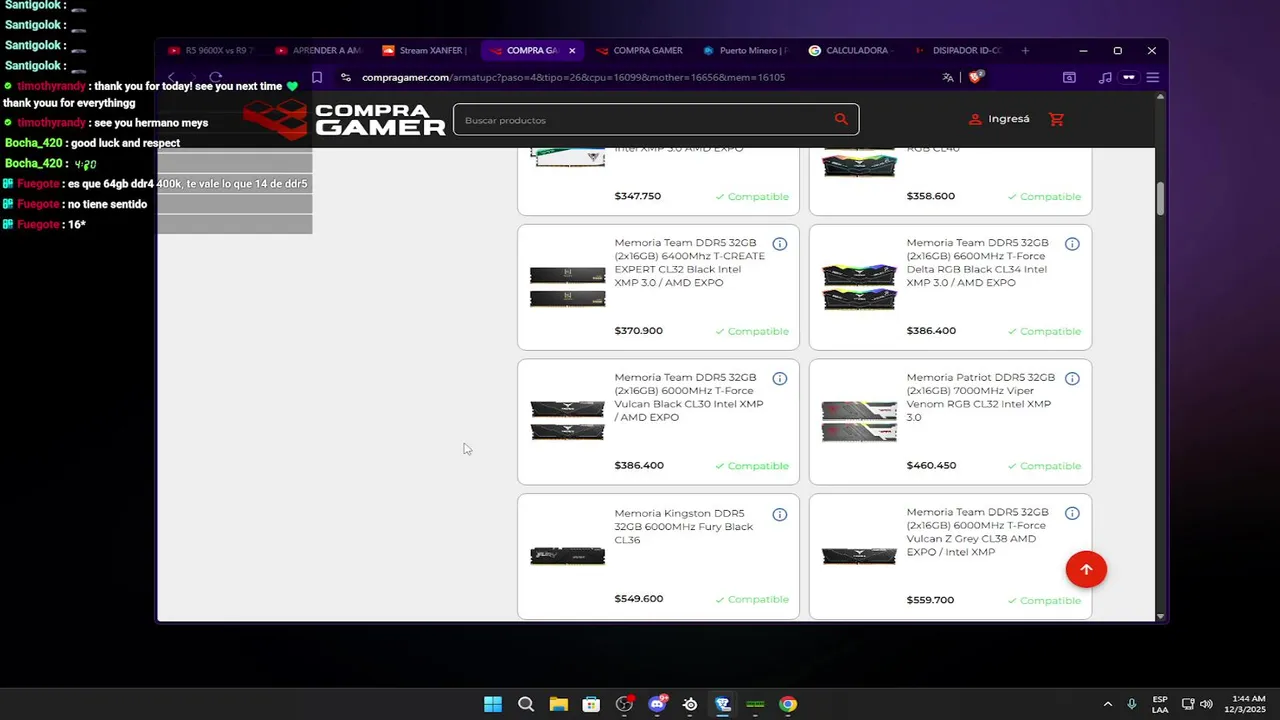
Task: Click the $559.700 price
Action: point(930,600)
